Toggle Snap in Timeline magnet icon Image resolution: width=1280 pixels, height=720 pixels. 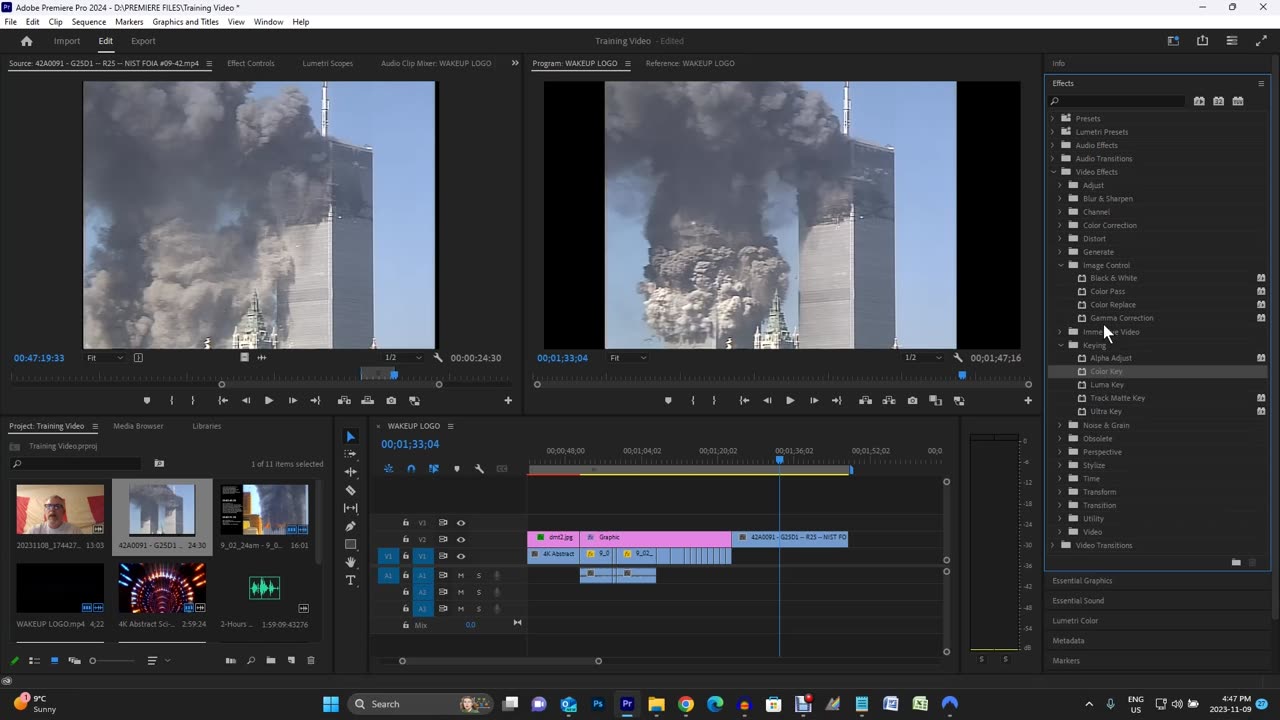tap(411, 469)
